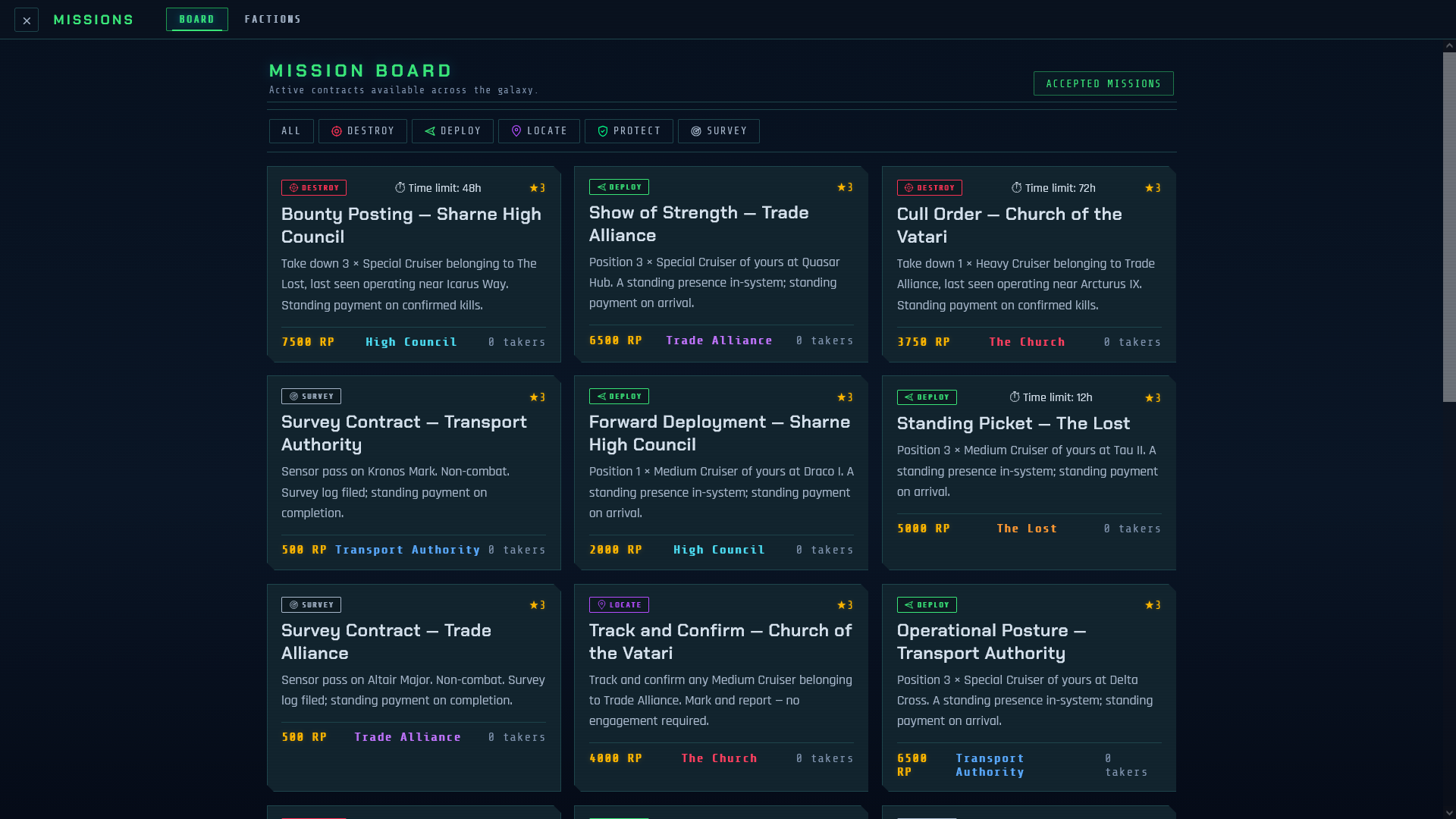Click The Lost faction label
Screen dimensions: 1456x819
[1027, 529]
